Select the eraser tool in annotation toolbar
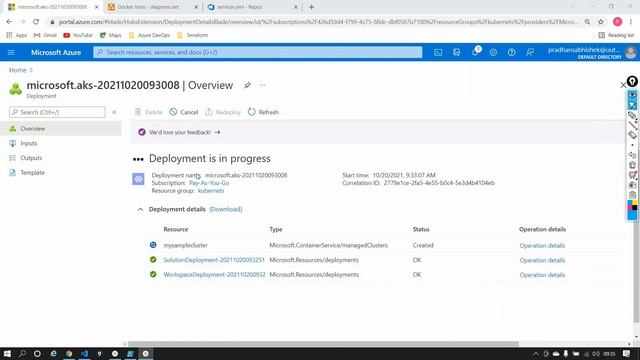Image resolution: width=640 pixels, height=360 pixels. pos(632,135)
